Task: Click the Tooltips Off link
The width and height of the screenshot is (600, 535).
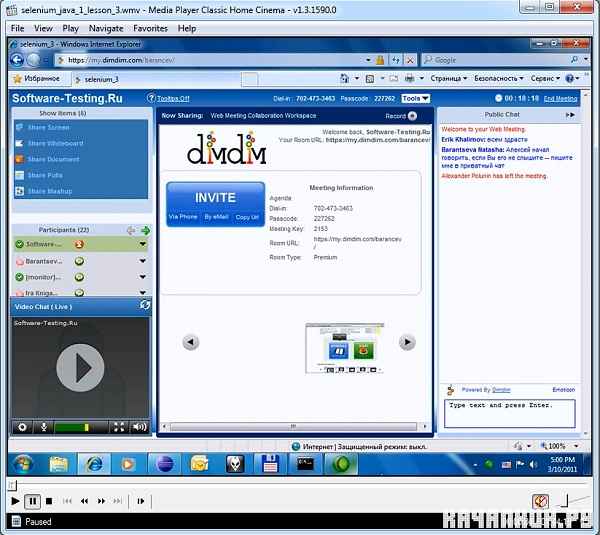Action: 173,99
